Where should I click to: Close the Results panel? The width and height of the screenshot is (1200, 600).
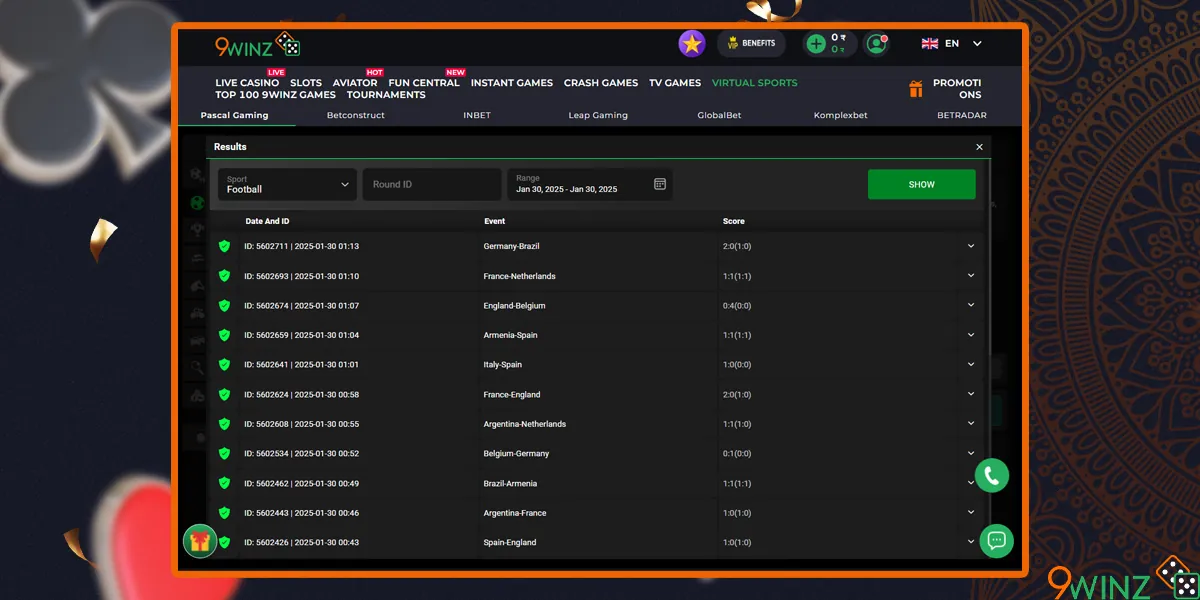(979, 147)
